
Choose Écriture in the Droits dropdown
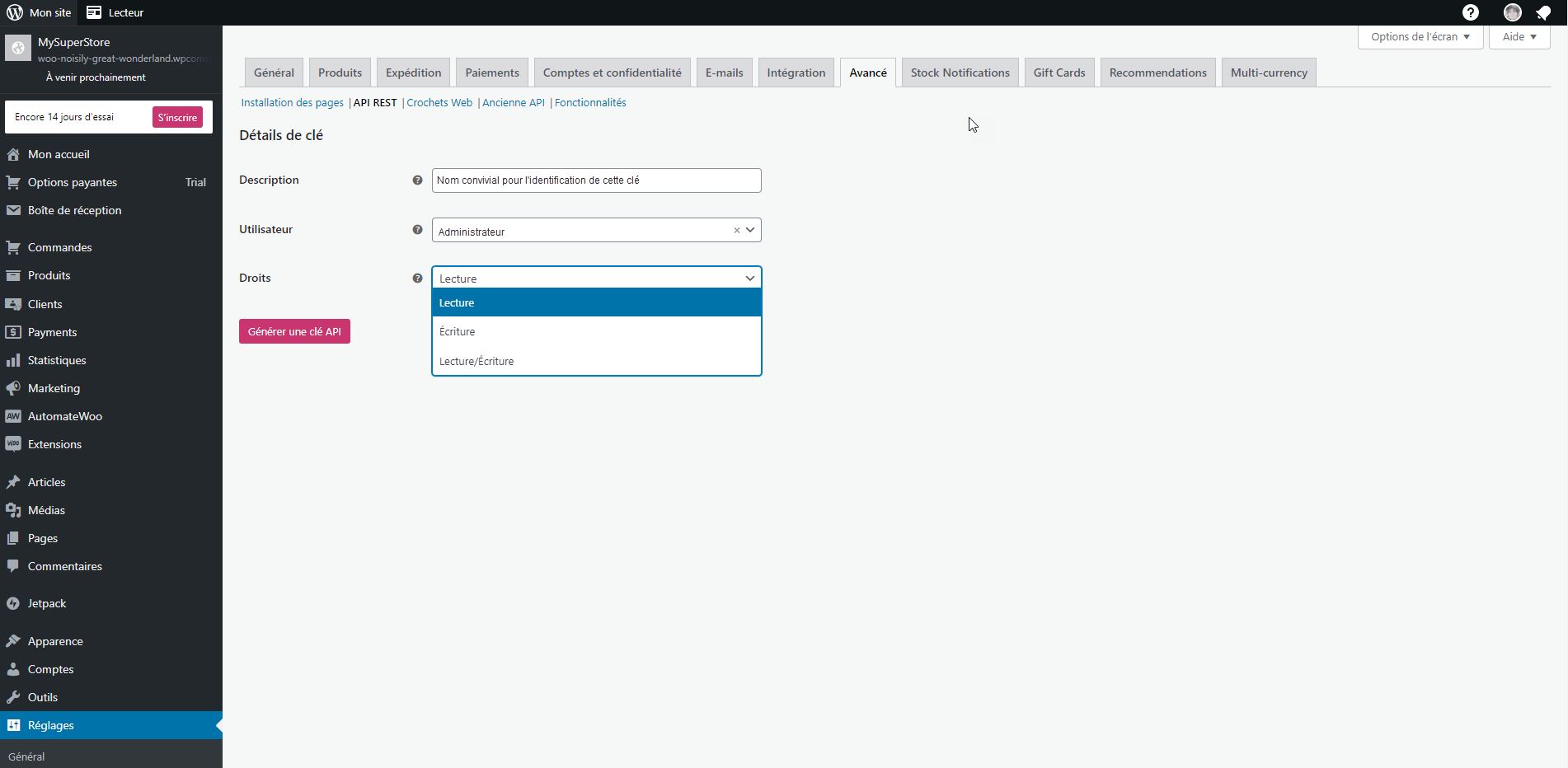tap(458, 332)
